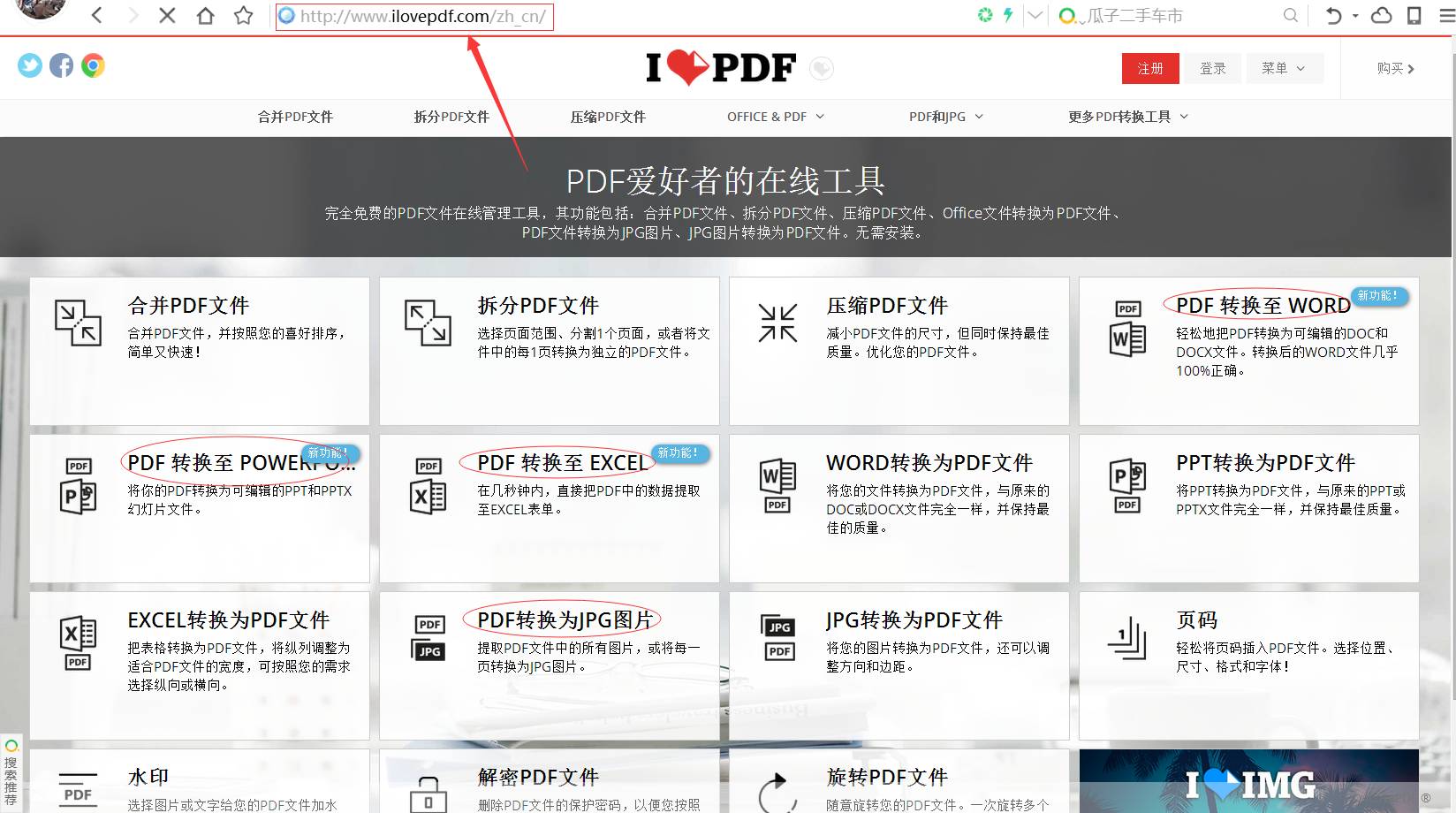
Task: Open the Twitter share icon
Action: 30,65
